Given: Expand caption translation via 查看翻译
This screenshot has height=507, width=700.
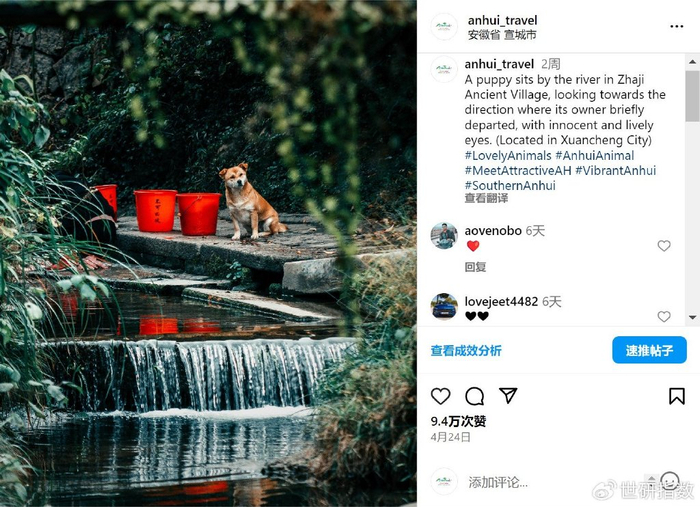Looking at the screenshot, I should (486, 198).
